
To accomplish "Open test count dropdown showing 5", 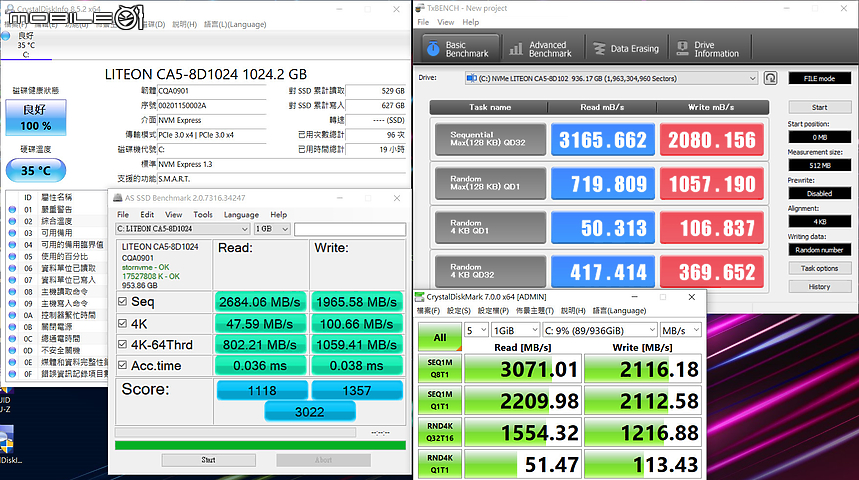I will [476, 330].
